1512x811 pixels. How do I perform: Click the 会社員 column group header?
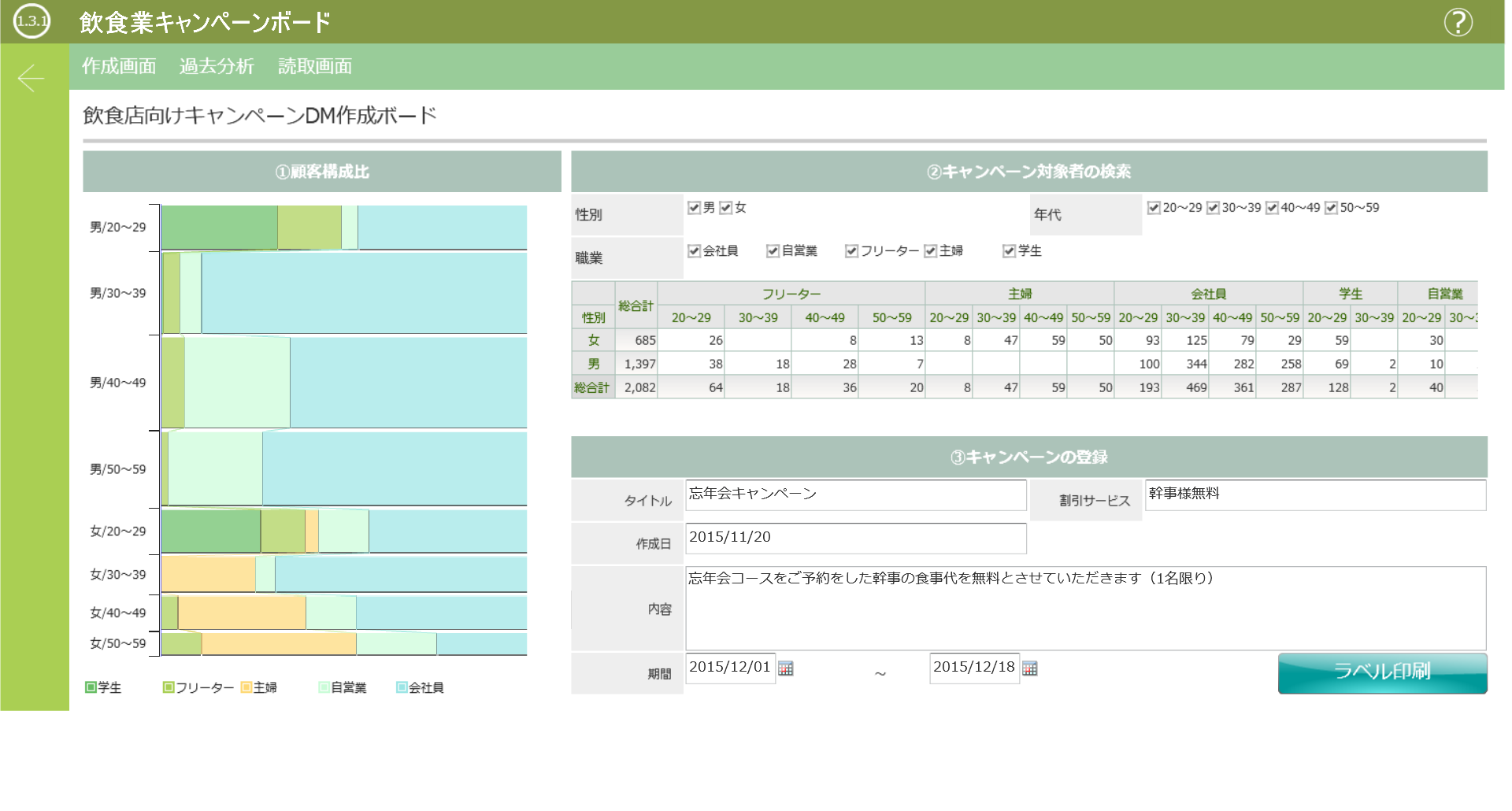pyautogui.click(x=1209, y=294)
